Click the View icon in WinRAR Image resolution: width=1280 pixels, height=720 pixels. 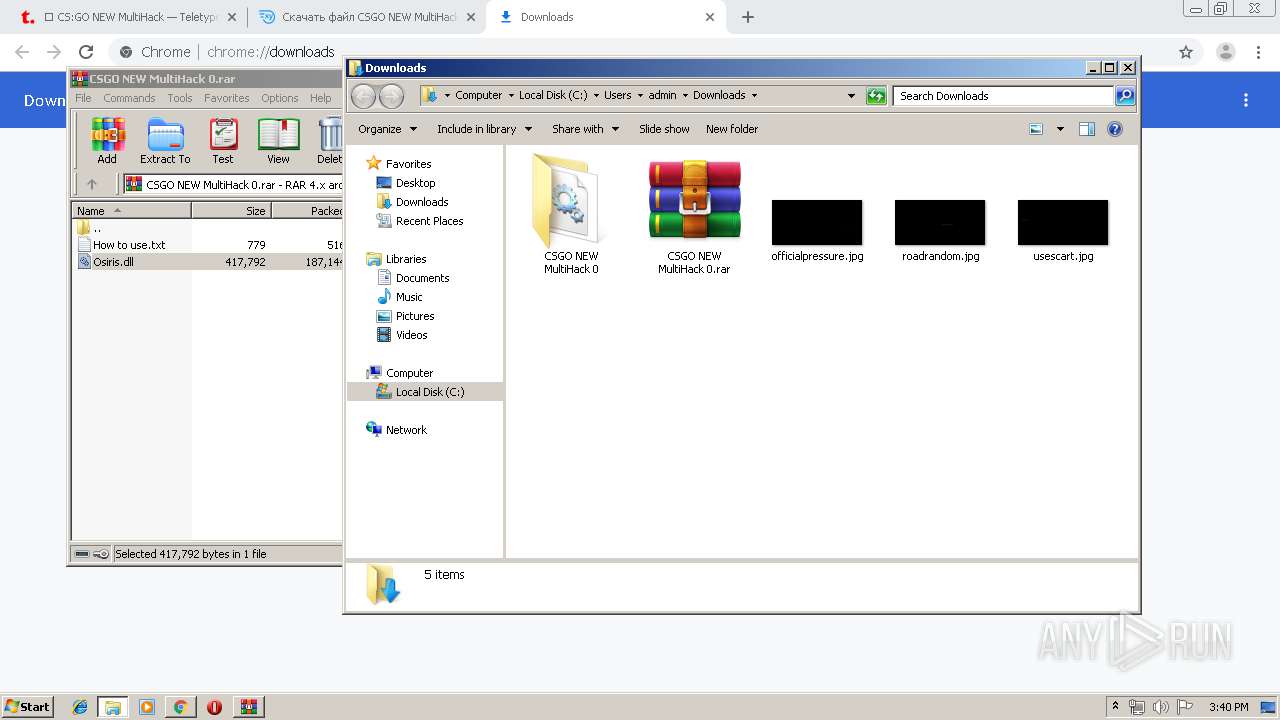coord(278,141)
